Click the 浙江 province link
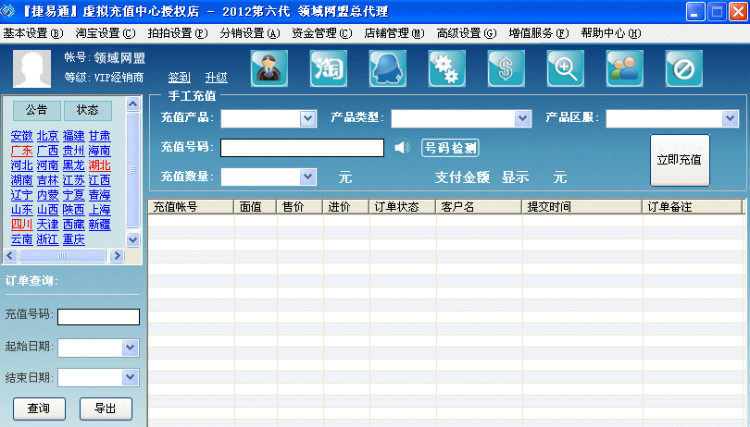The width and height of the screenshot is (750, 427). 48,239
